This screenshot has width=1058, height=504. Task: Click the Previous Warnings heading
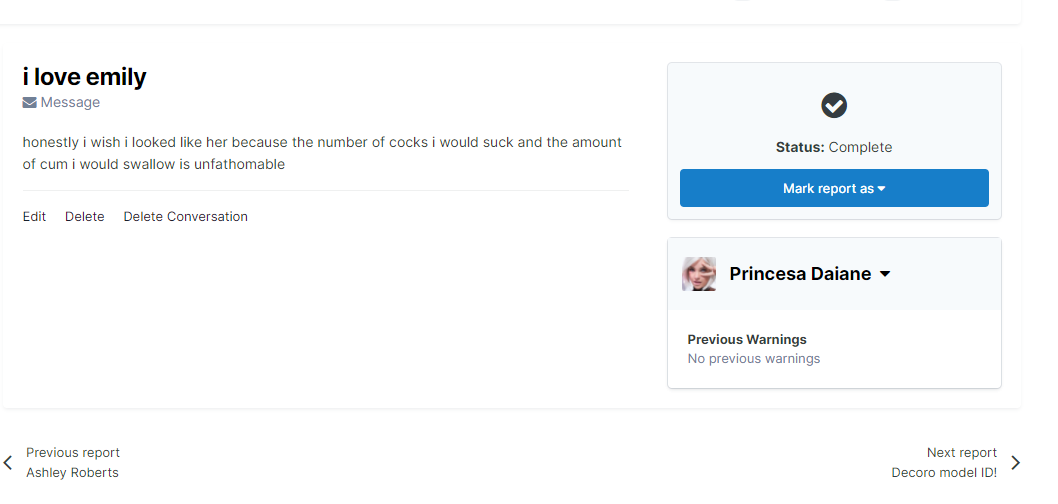[x=747, y=339]
